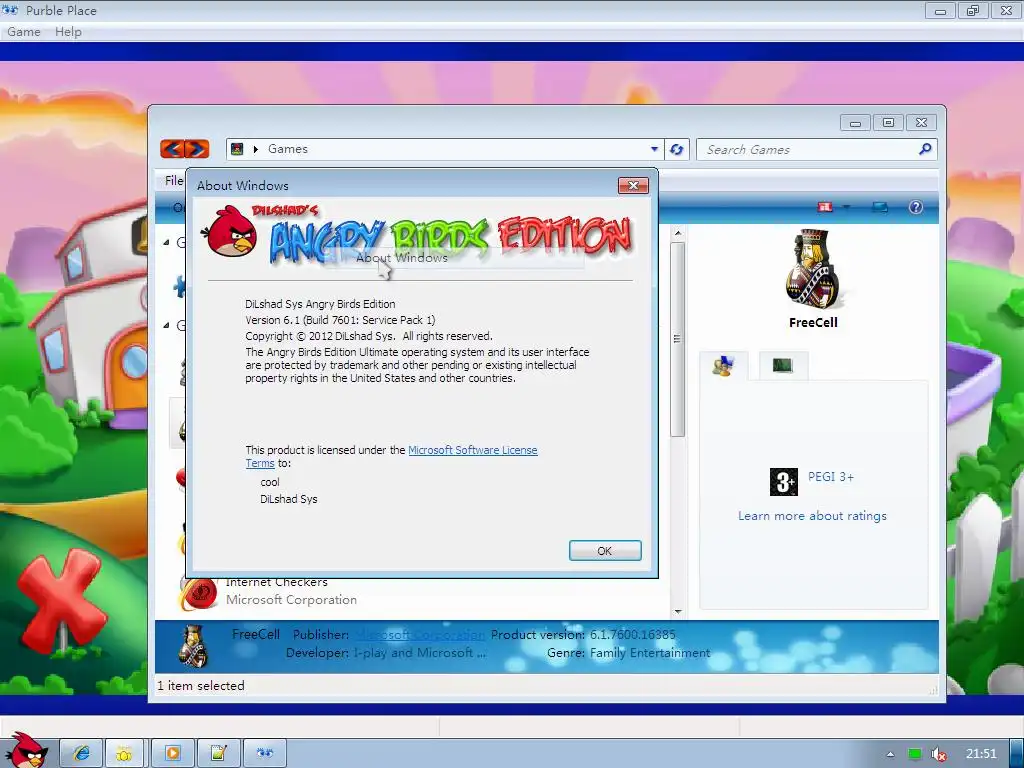The image size is (1024, 768).
Task: Open the Games address bar history dropdown
Action: [x=654, y=149]
